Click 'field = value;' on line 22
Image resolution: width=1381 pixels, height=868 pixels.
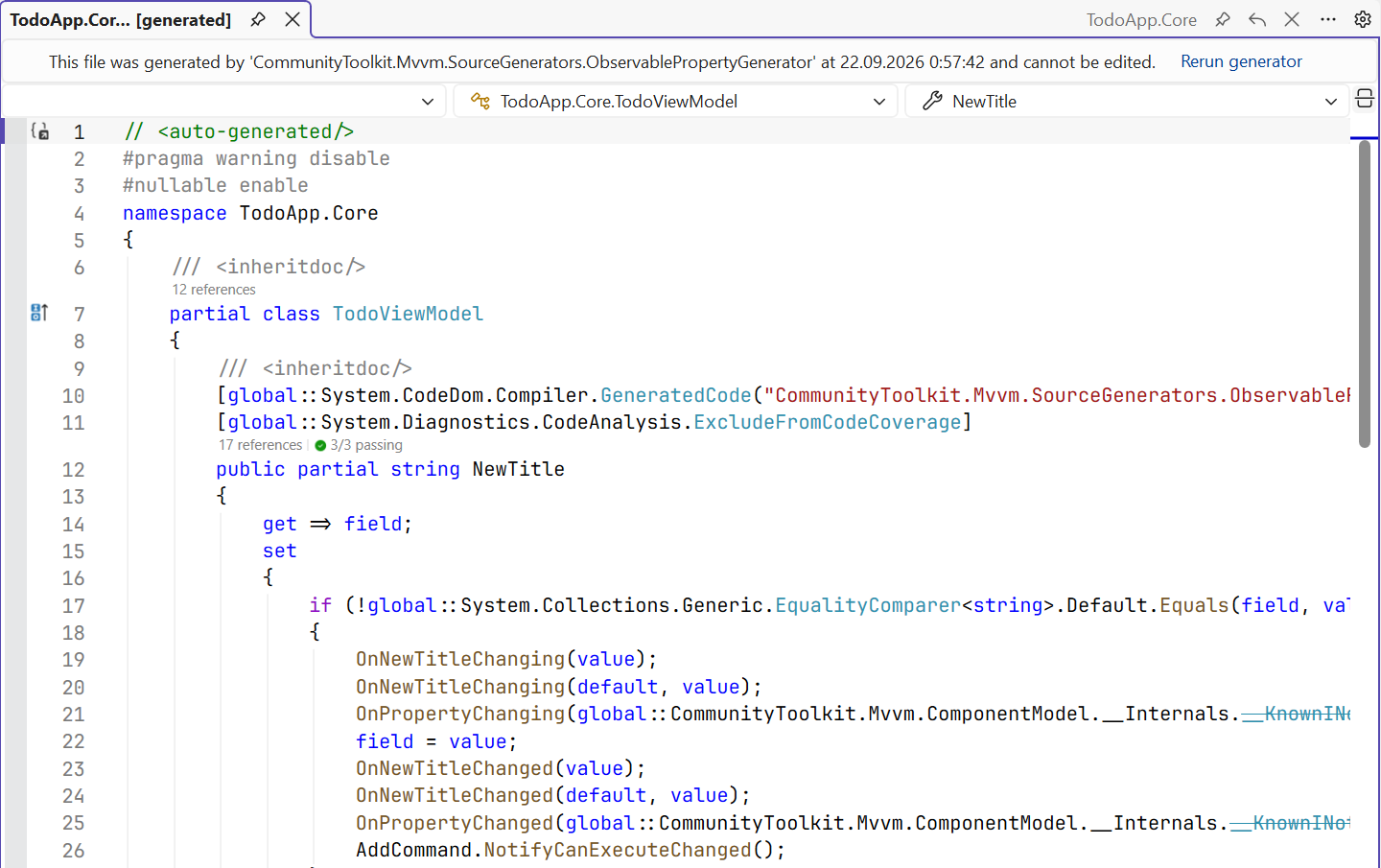[436, 741]
